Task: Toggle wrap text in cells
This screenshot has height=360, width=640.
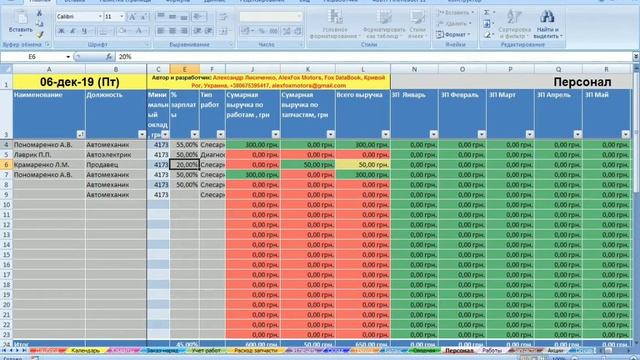Action: (x=223, y=17)
